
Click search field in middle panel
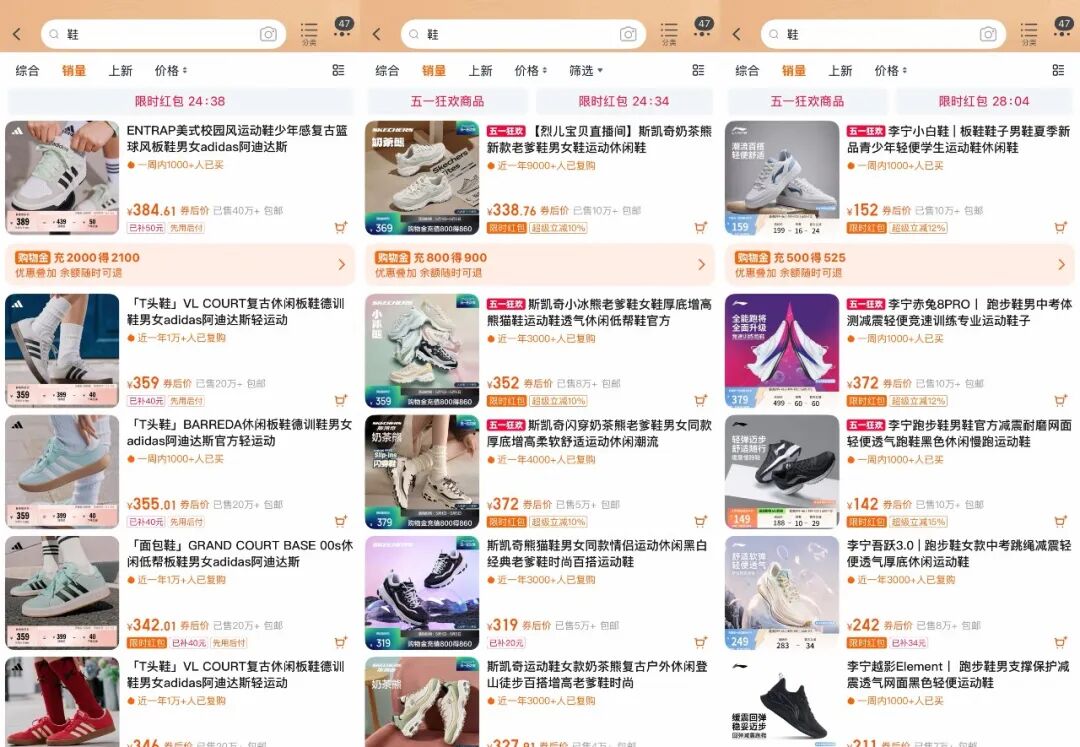click(523, 34)
